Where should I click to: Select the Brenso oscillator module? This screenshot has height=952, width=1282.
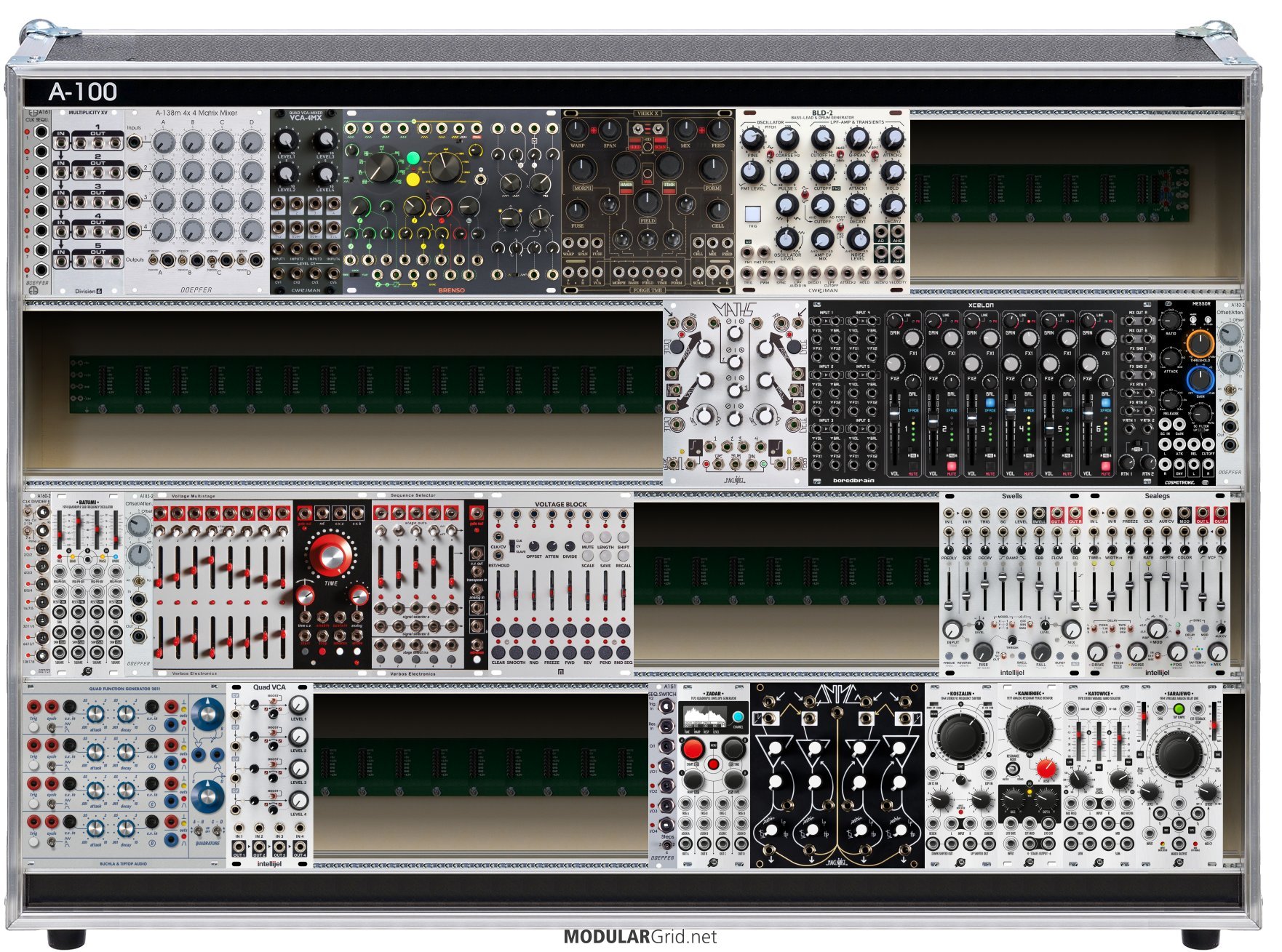click(451, 202)
